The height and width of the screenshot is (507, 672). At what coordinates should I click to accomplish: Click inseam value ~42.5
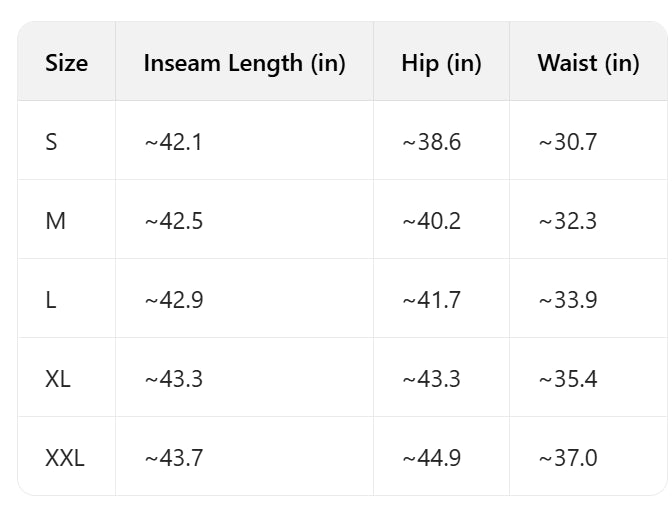173,221
